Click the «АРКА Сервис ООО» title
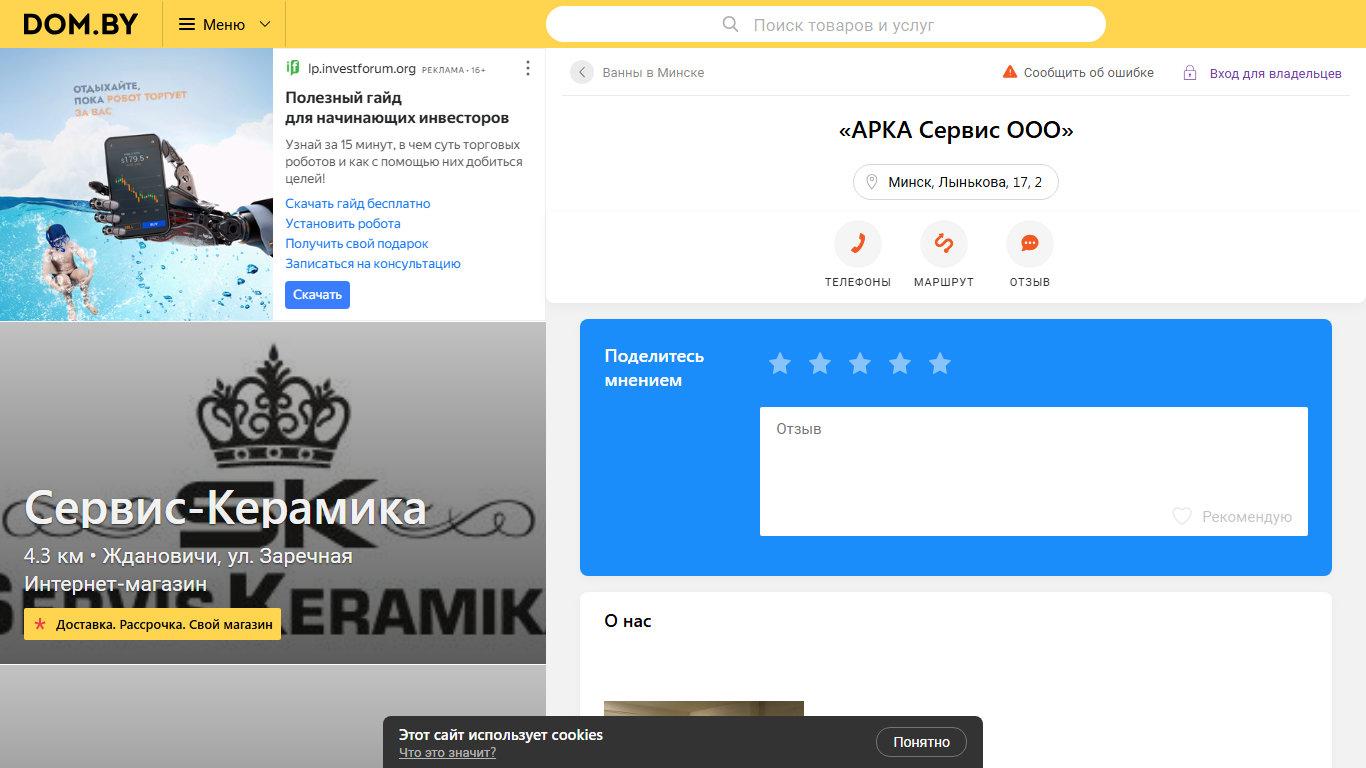 955,131
